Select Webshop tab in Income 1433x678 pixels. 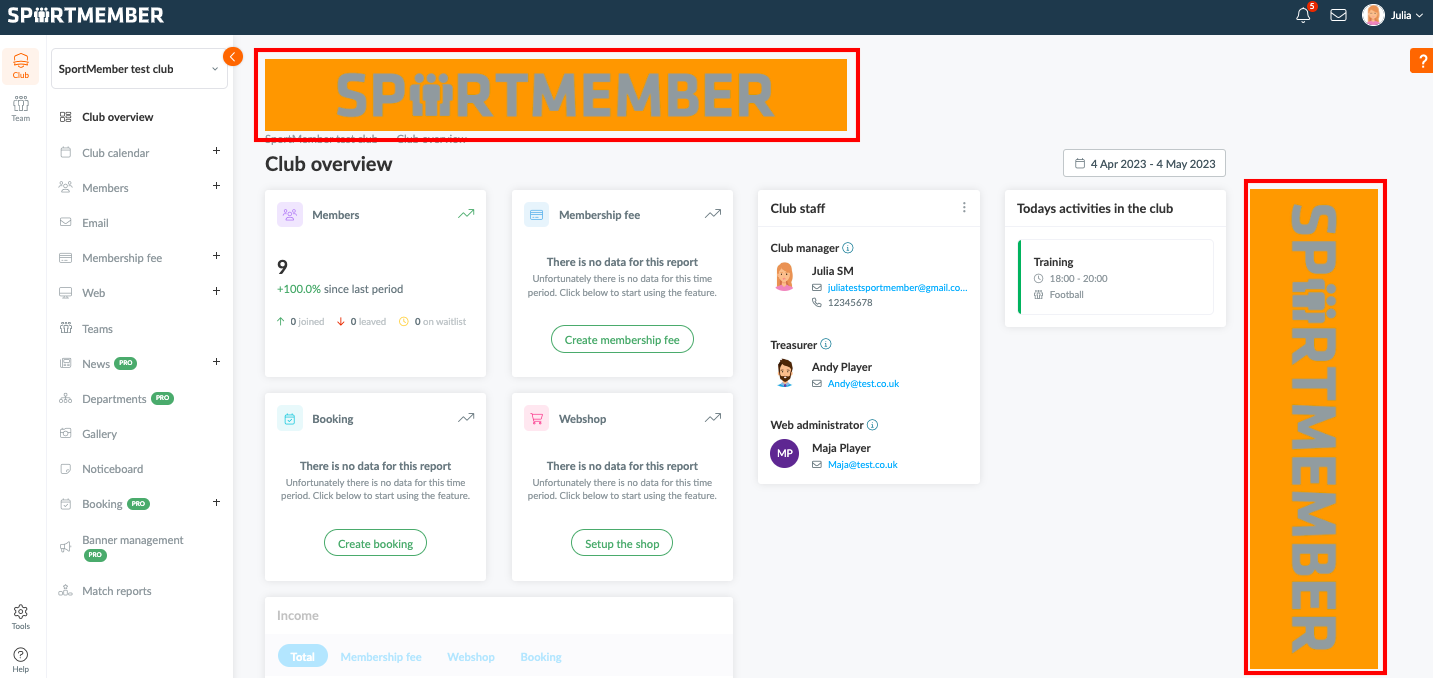click(x=471, y=657)
